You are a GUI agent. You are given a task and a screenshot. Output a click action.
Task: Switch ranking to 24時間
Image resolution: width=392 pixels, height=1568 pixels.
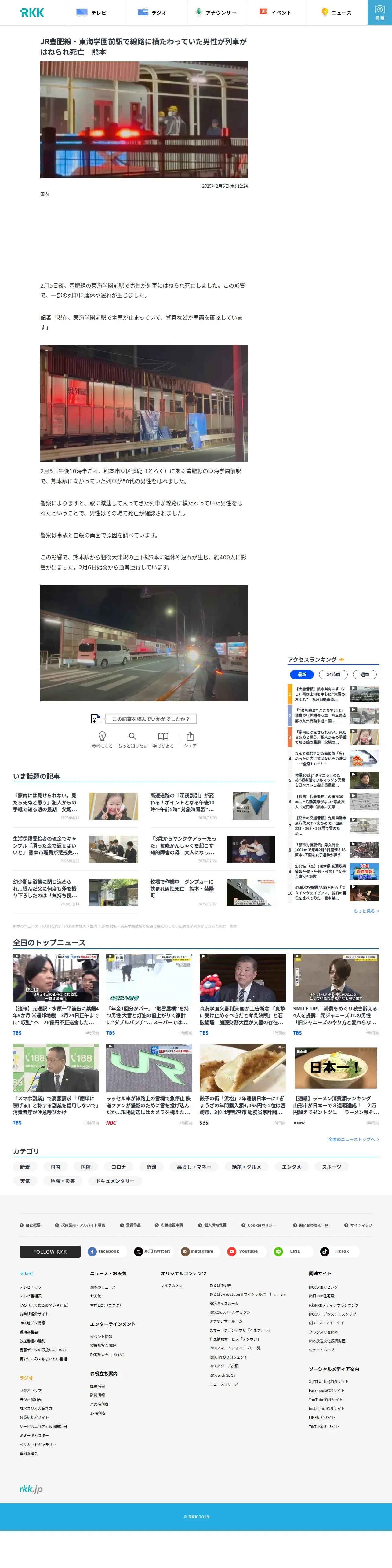click(333, 675)
